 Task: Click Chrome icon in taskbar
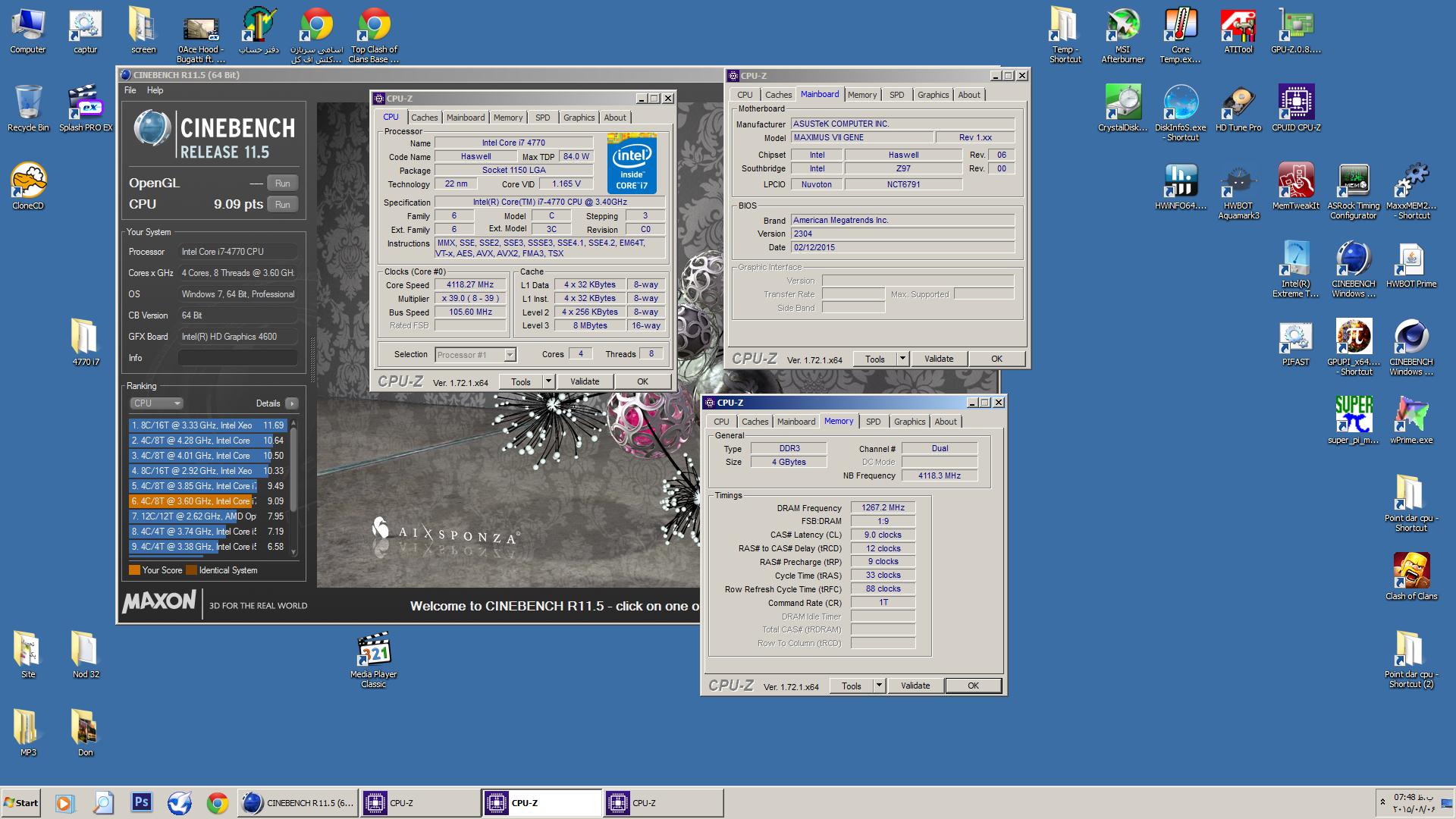[x=217, y=802]
